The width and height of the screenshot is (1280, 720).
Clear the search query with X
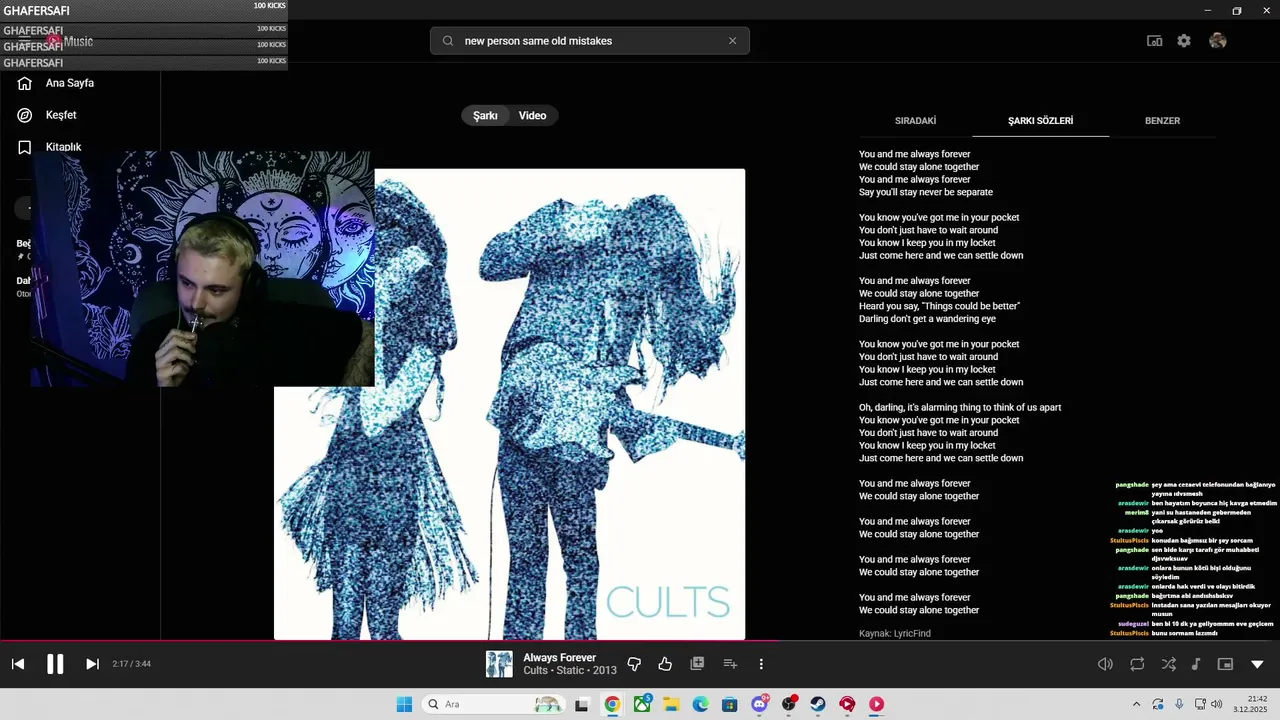732,41
